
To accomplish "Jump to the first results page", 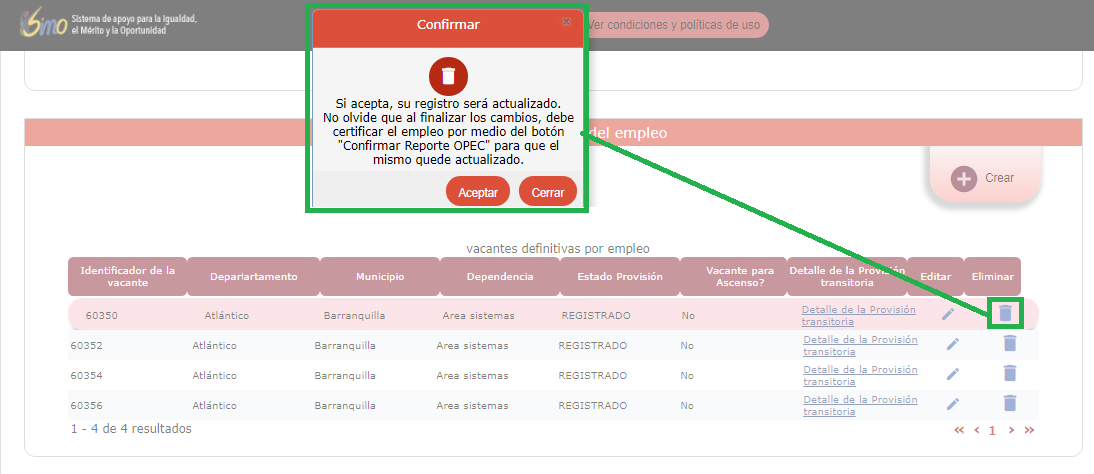I will [x=959, y=430].
